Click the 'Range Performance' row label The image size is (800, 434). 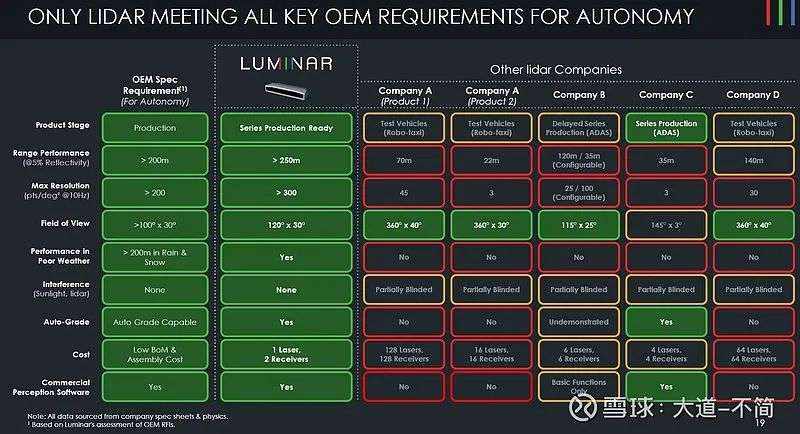tap(51, 158)
